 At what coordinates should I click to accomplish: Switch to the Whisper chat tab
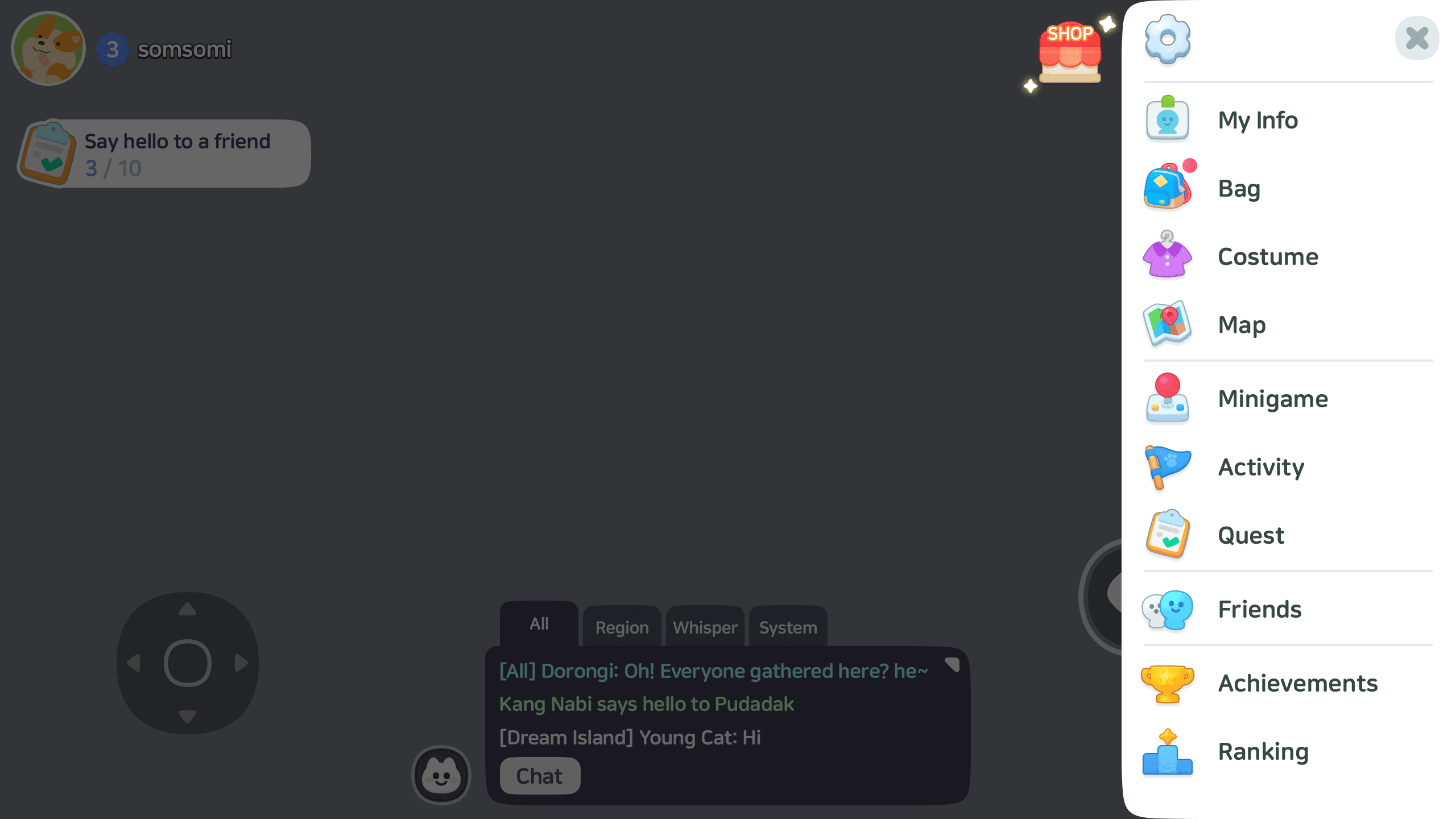point(705,627)
